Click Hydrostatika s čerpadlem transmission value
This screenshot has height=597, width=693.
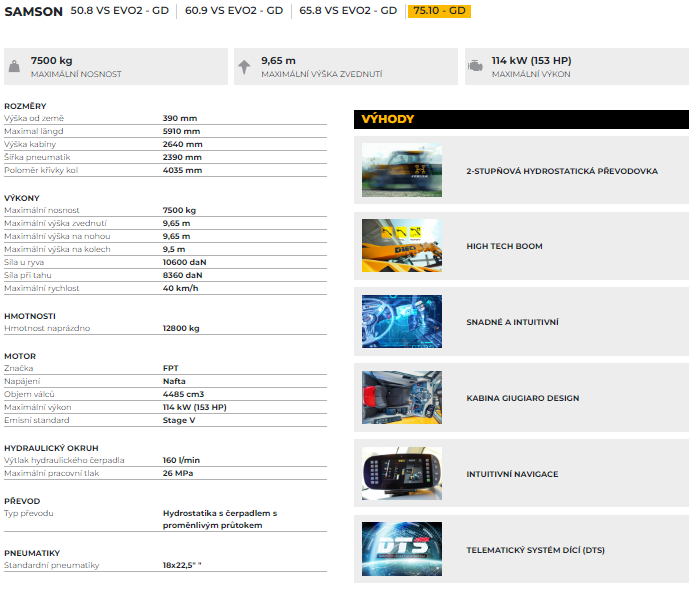click(220, 519)
